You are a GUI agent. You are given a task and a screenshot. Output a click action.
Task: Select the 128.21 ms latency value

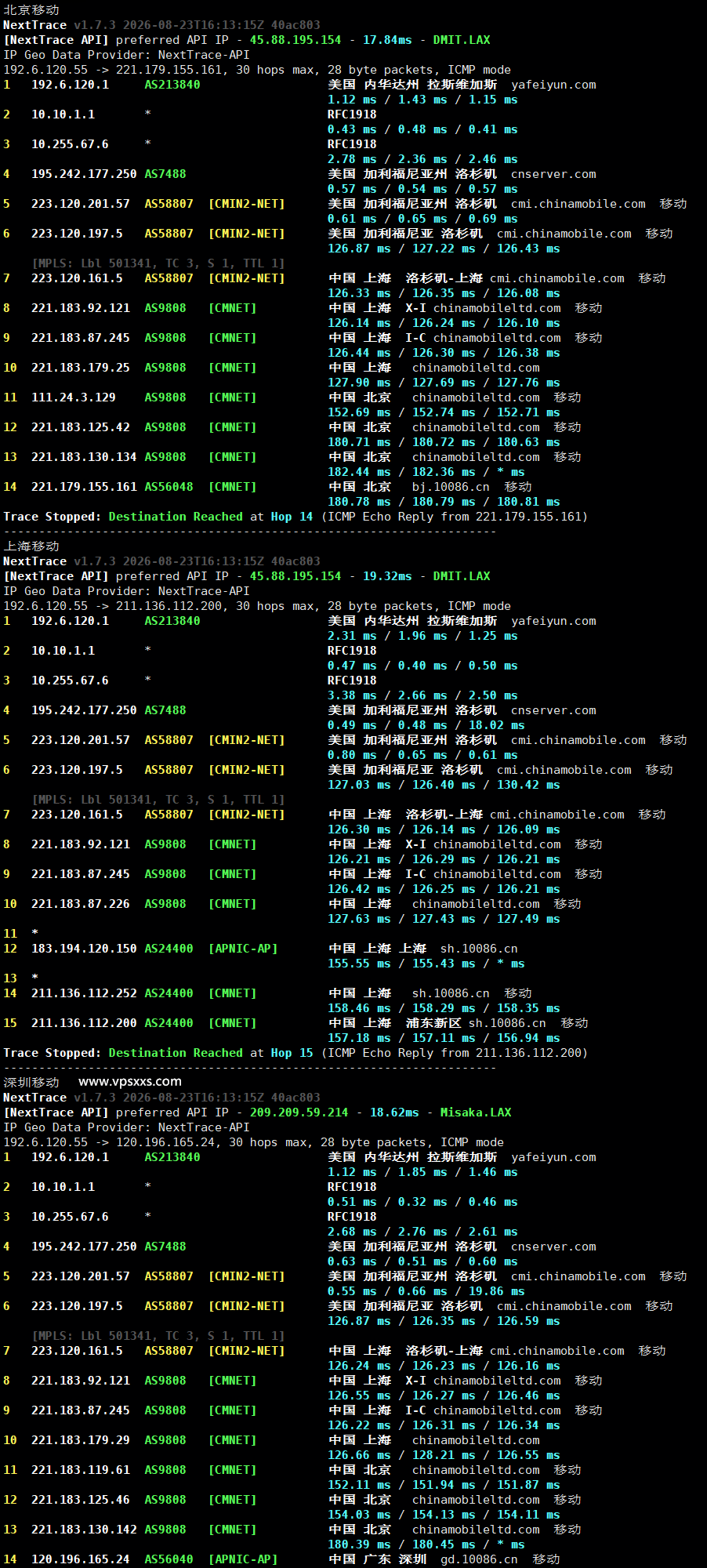click(444, 1455)
